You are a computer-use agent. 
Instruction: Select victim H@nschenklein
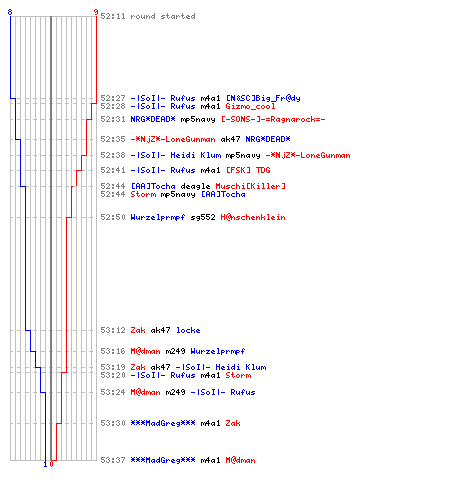[x=253, y=217]
